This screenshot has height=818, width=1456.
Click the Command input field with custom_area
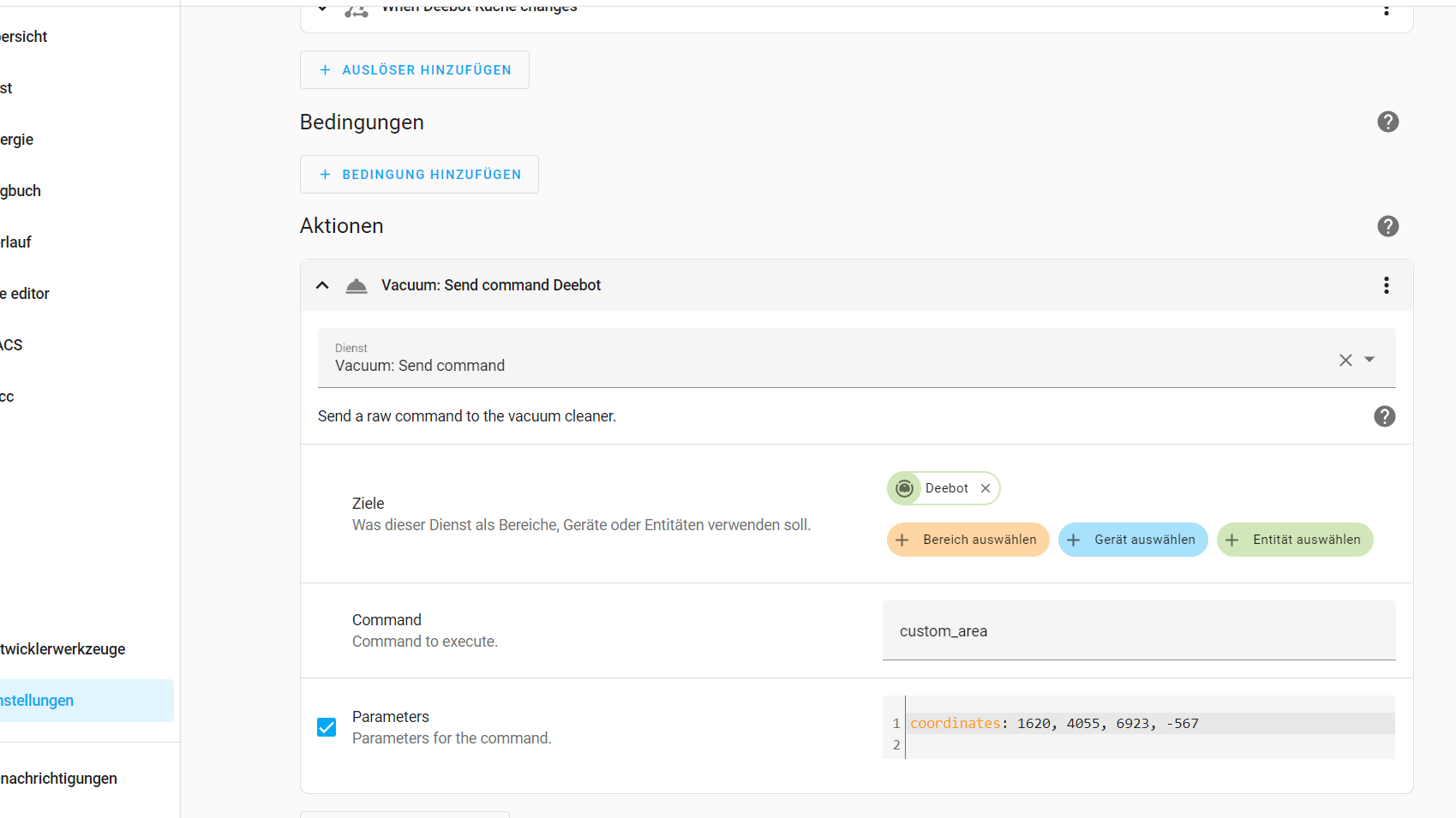(x=1138, y=631)
